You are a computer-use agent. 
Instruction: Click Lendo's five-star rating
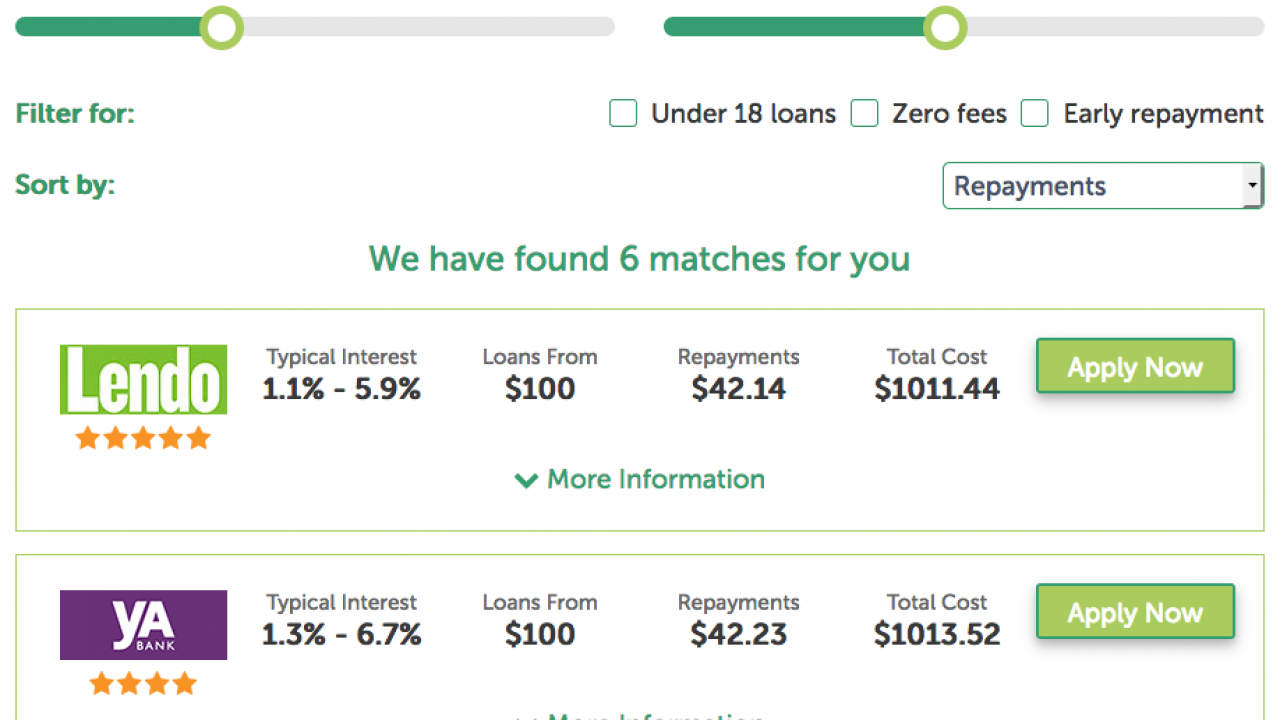143,438
